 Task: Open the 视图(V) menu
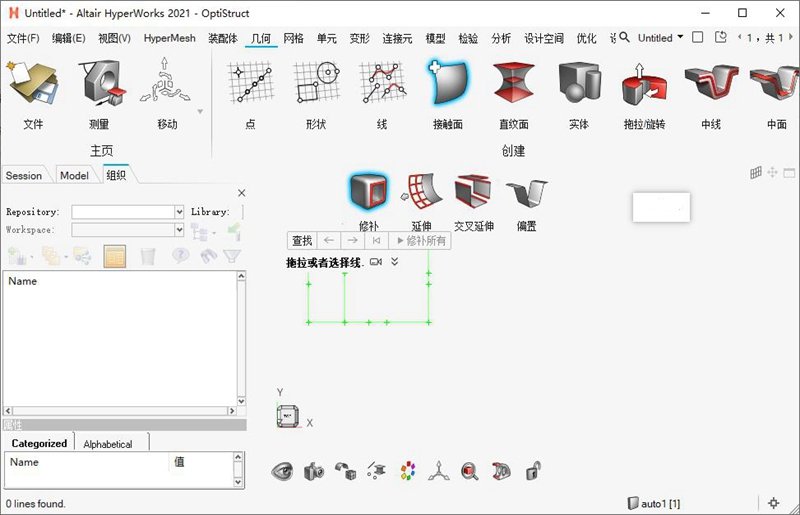pos(114,38)
